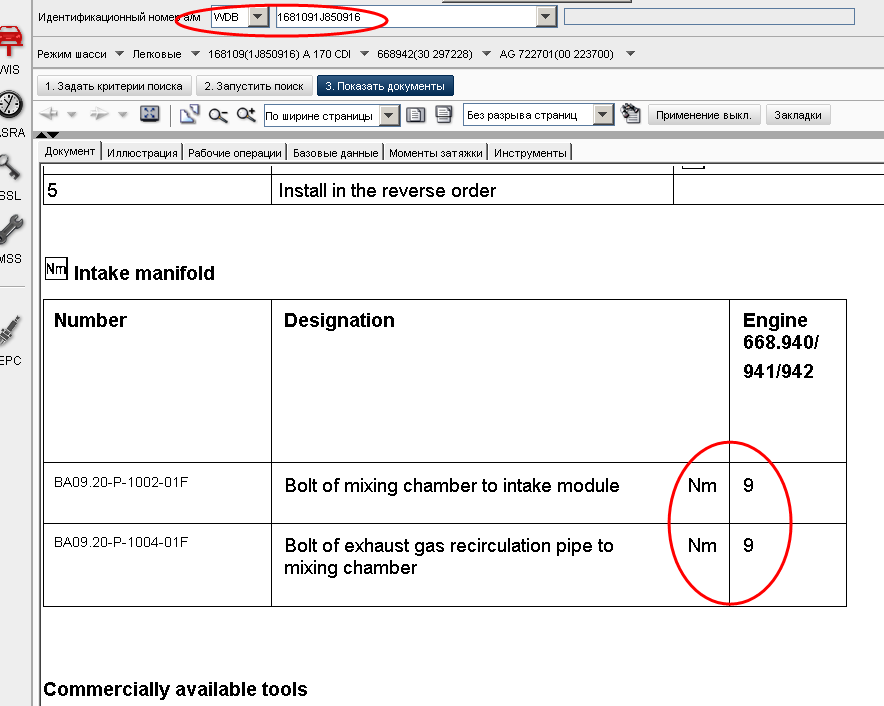
Task: Click the zoom in magnifier icon
Action: click(246, 115)
